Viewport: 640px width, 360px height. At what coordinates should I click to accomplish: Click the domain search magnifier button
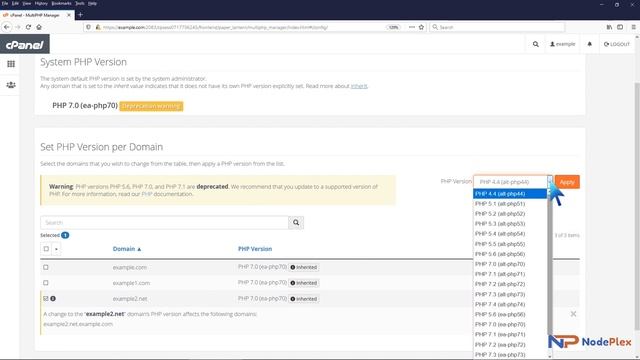pos(296,222)
